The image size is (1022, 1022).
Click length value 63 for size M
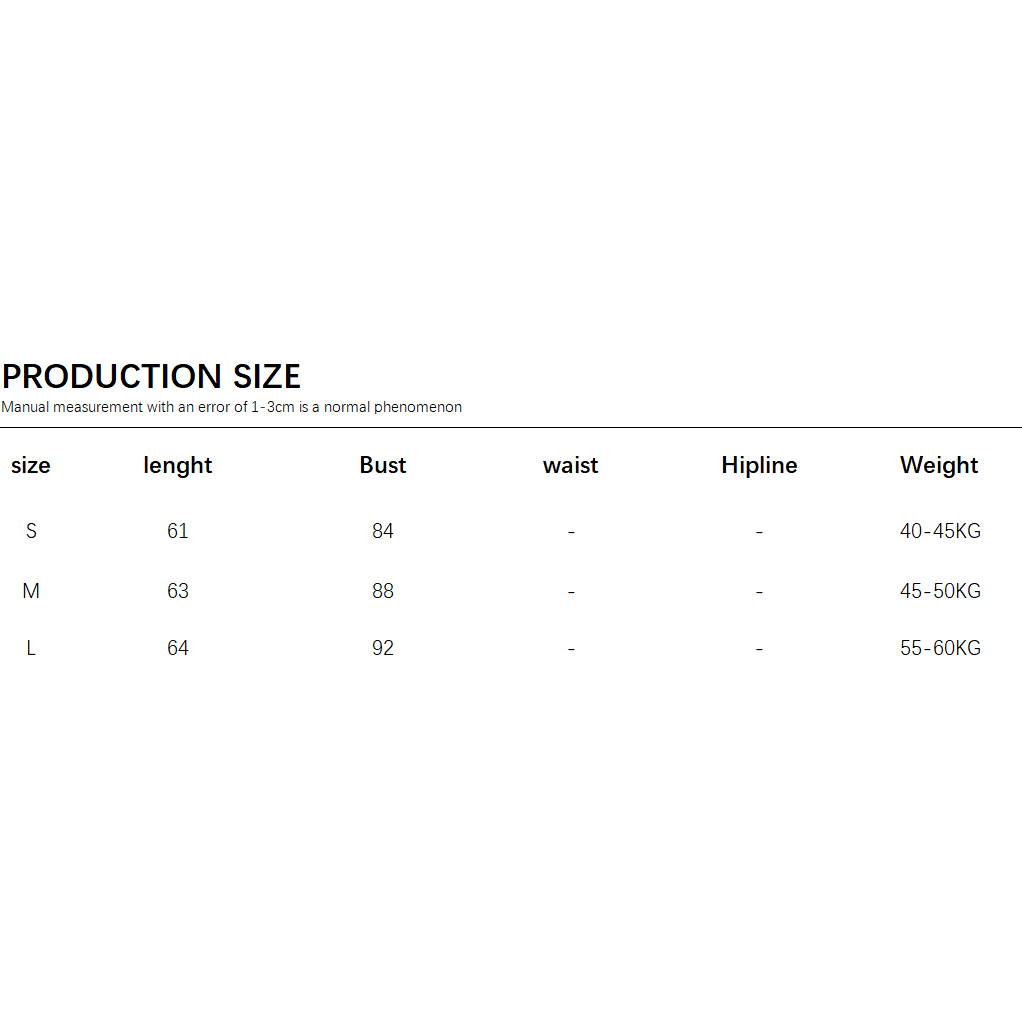(x=178, y=591)
